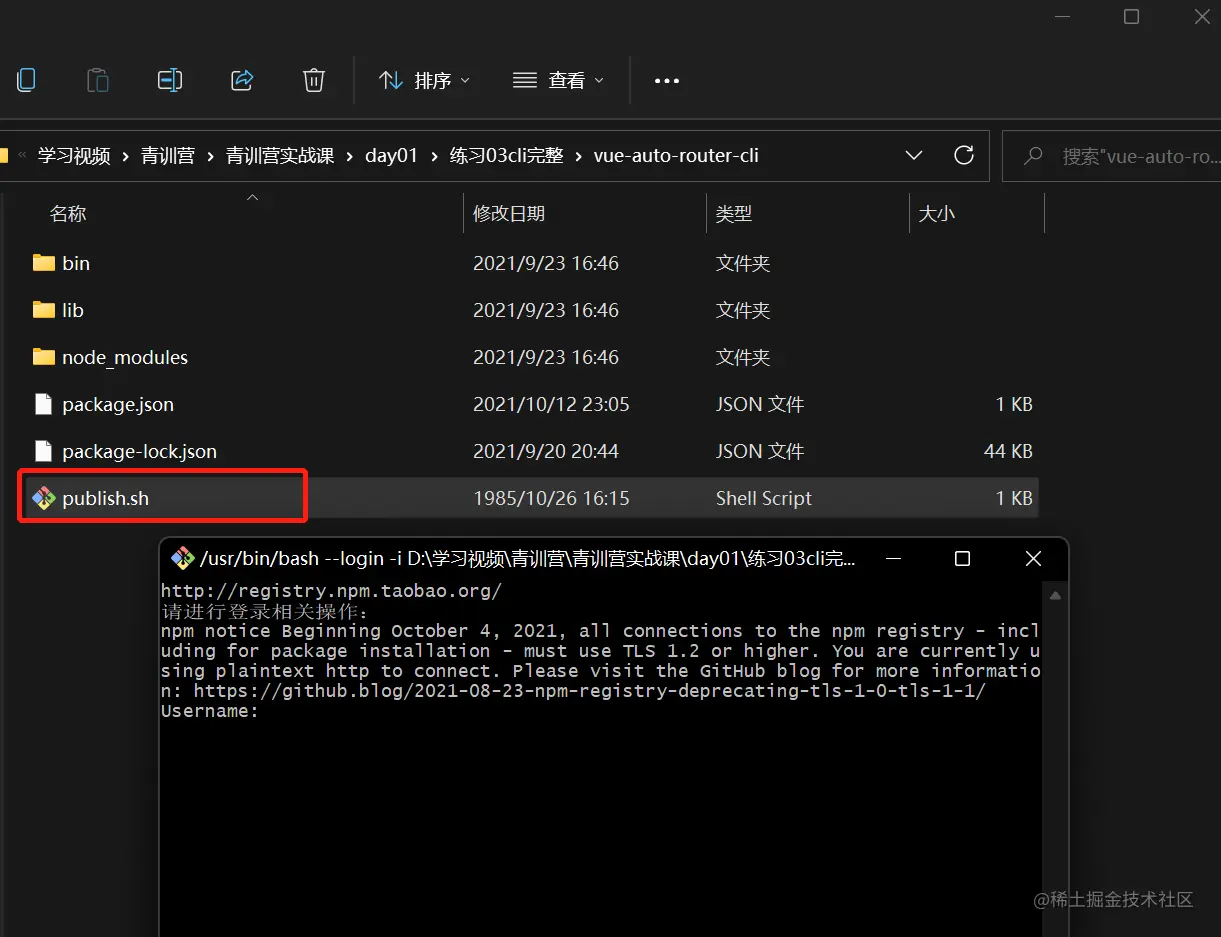Expand chevron after 青训营实战课 breadcrumb
The width and height of the screenshot is (1221, 937).
pos(350,156)
